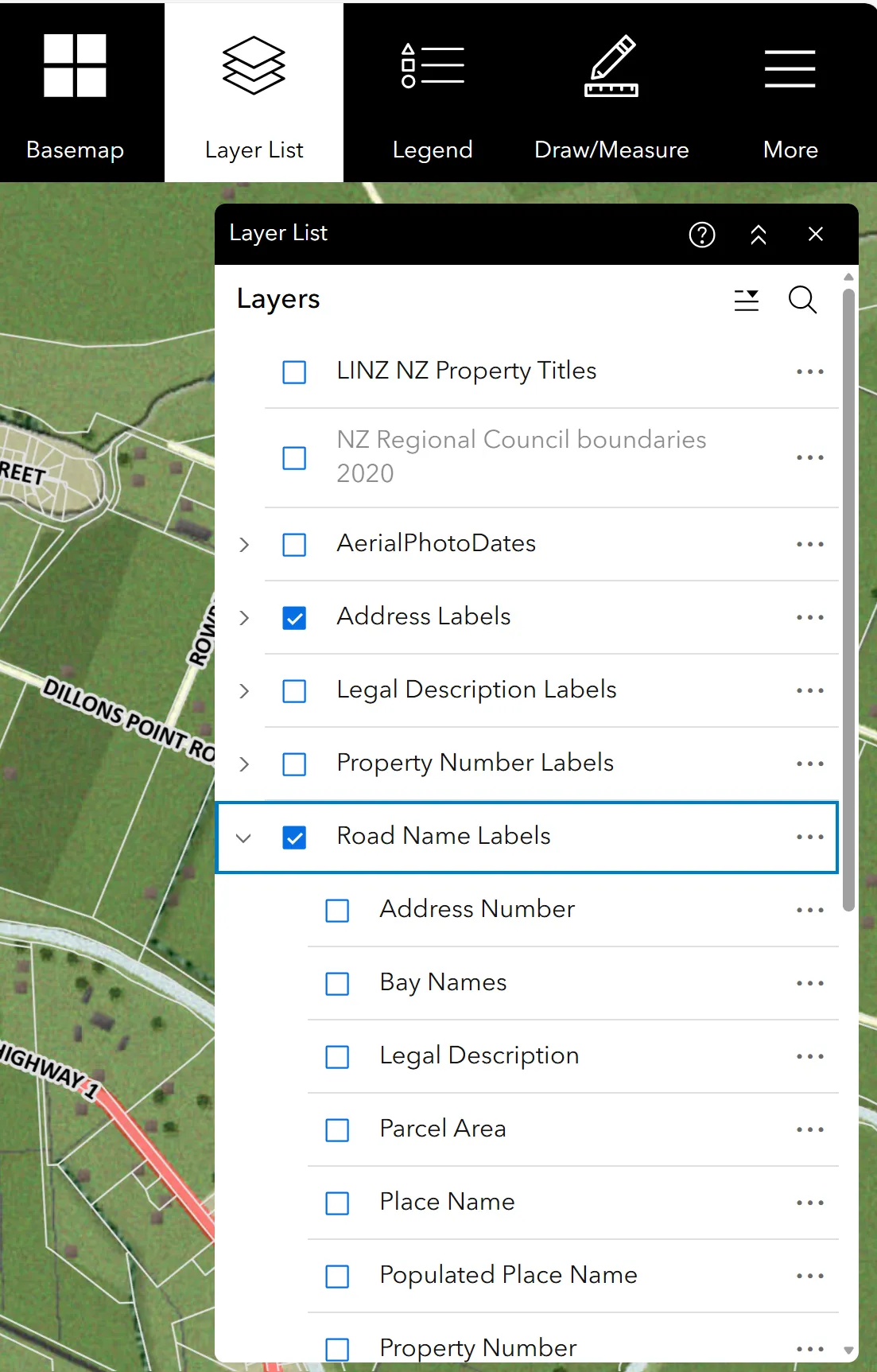Open options menu for Legal Description sublayer

(x=810, y=1056)
